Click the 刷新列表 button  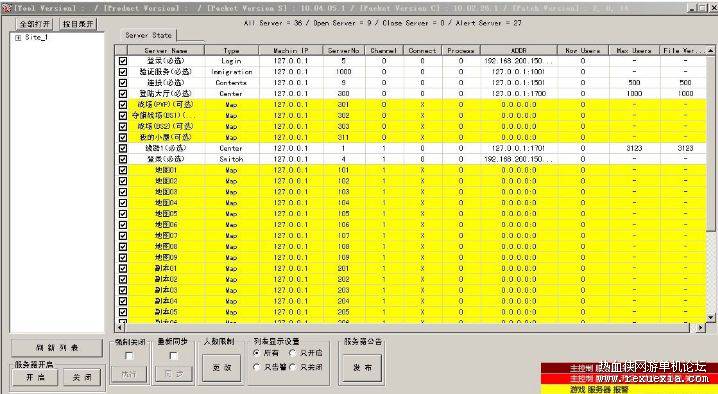click(57, 348)
